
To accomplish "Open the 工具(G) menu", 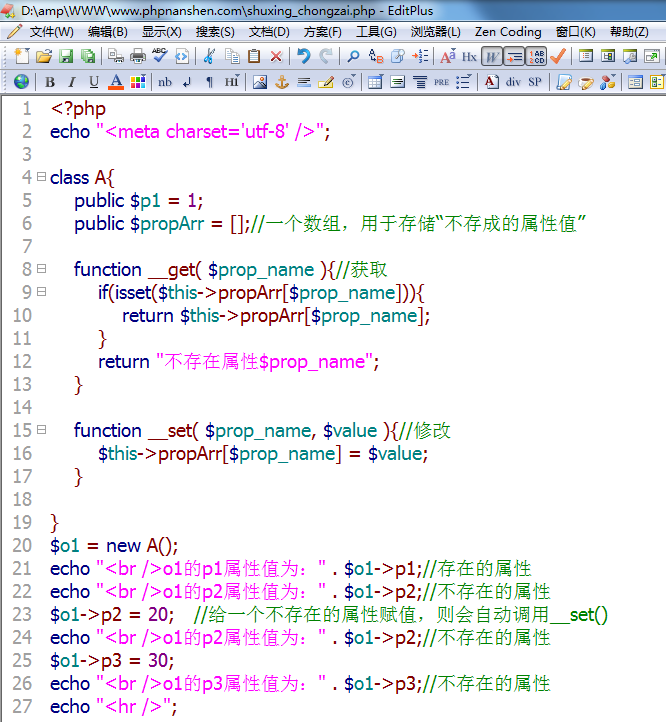I will coord(376,32).
